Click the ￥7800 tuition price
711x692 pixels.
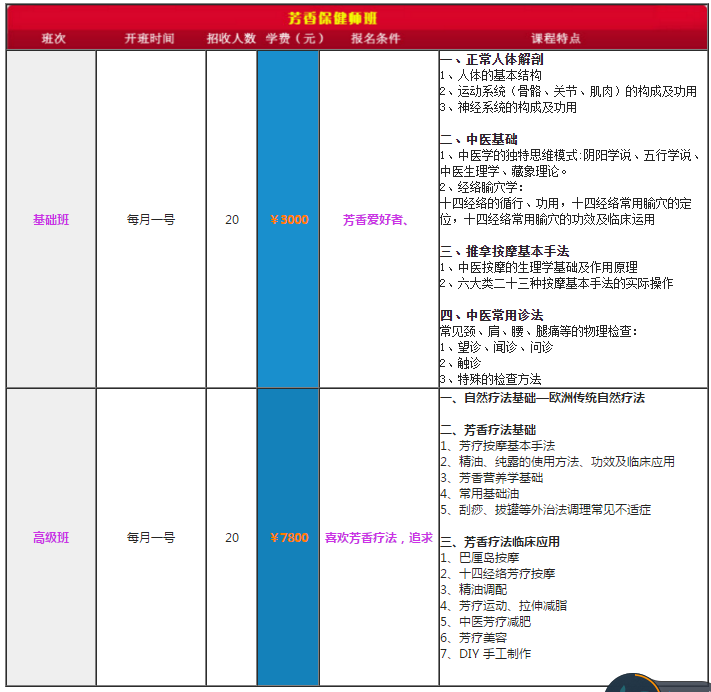(x=289, y=538)
